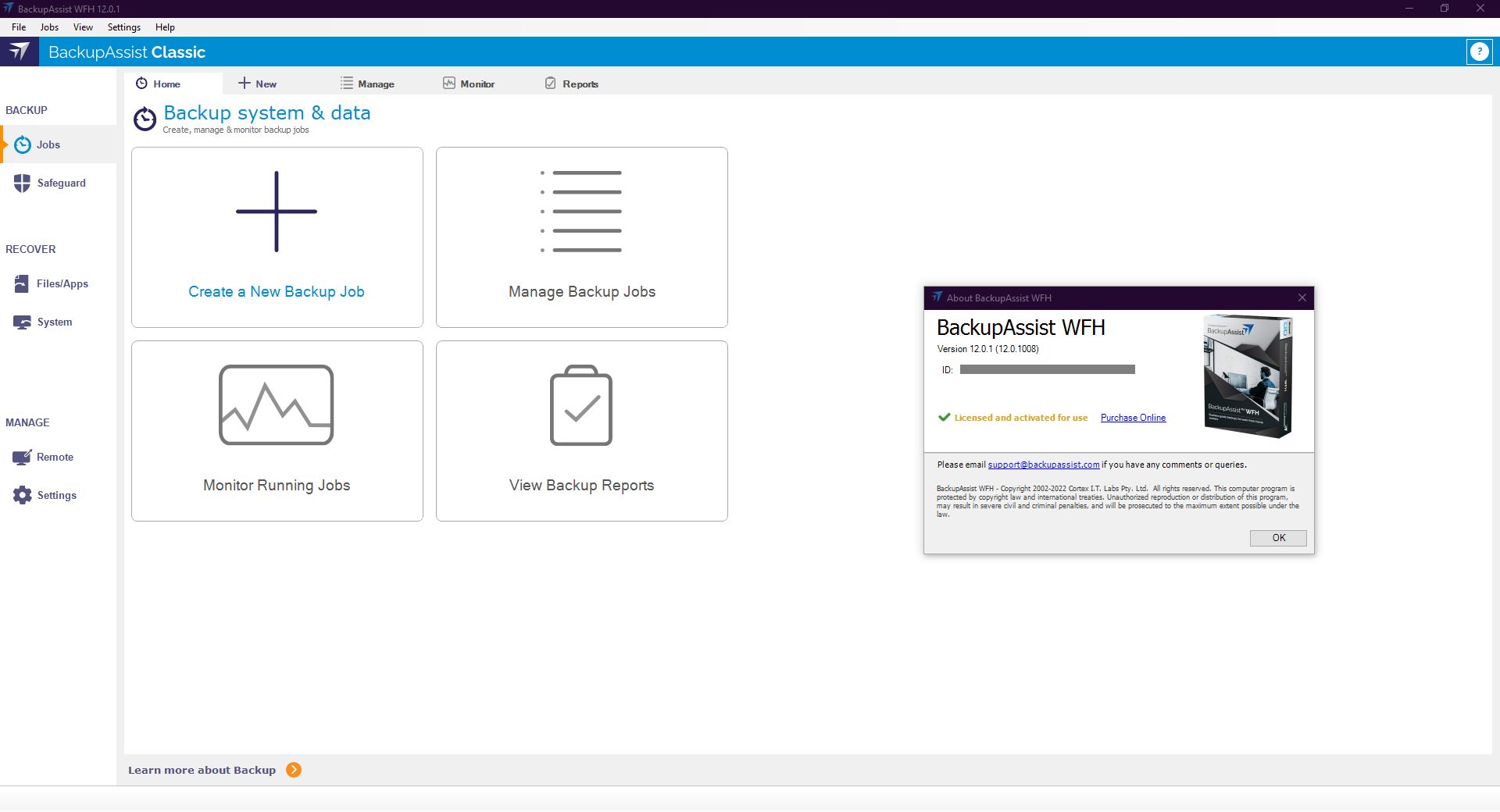Click the Monitor Running Jobs label

pyautogui.click(x=277, y=485)
